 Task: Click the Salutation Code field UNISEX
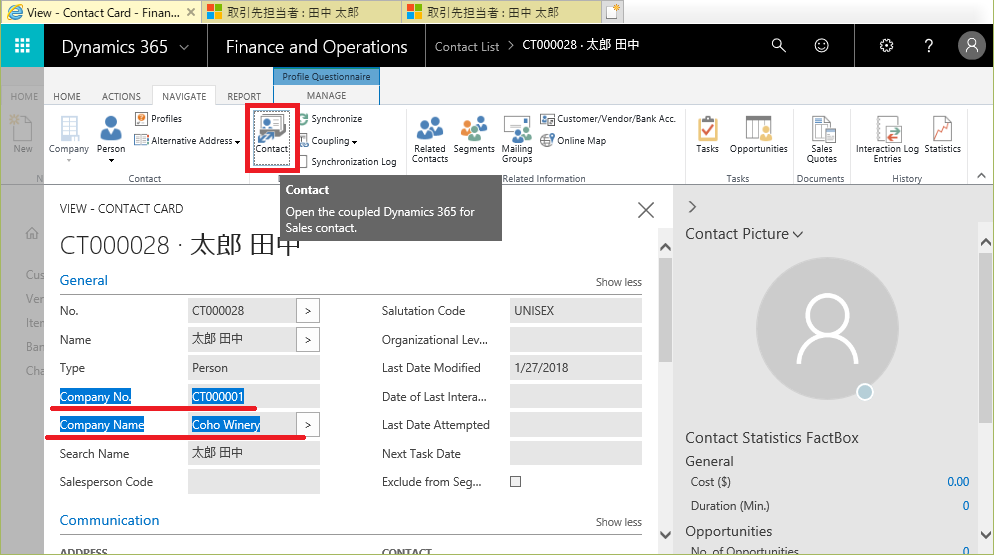tap(576, 311)
